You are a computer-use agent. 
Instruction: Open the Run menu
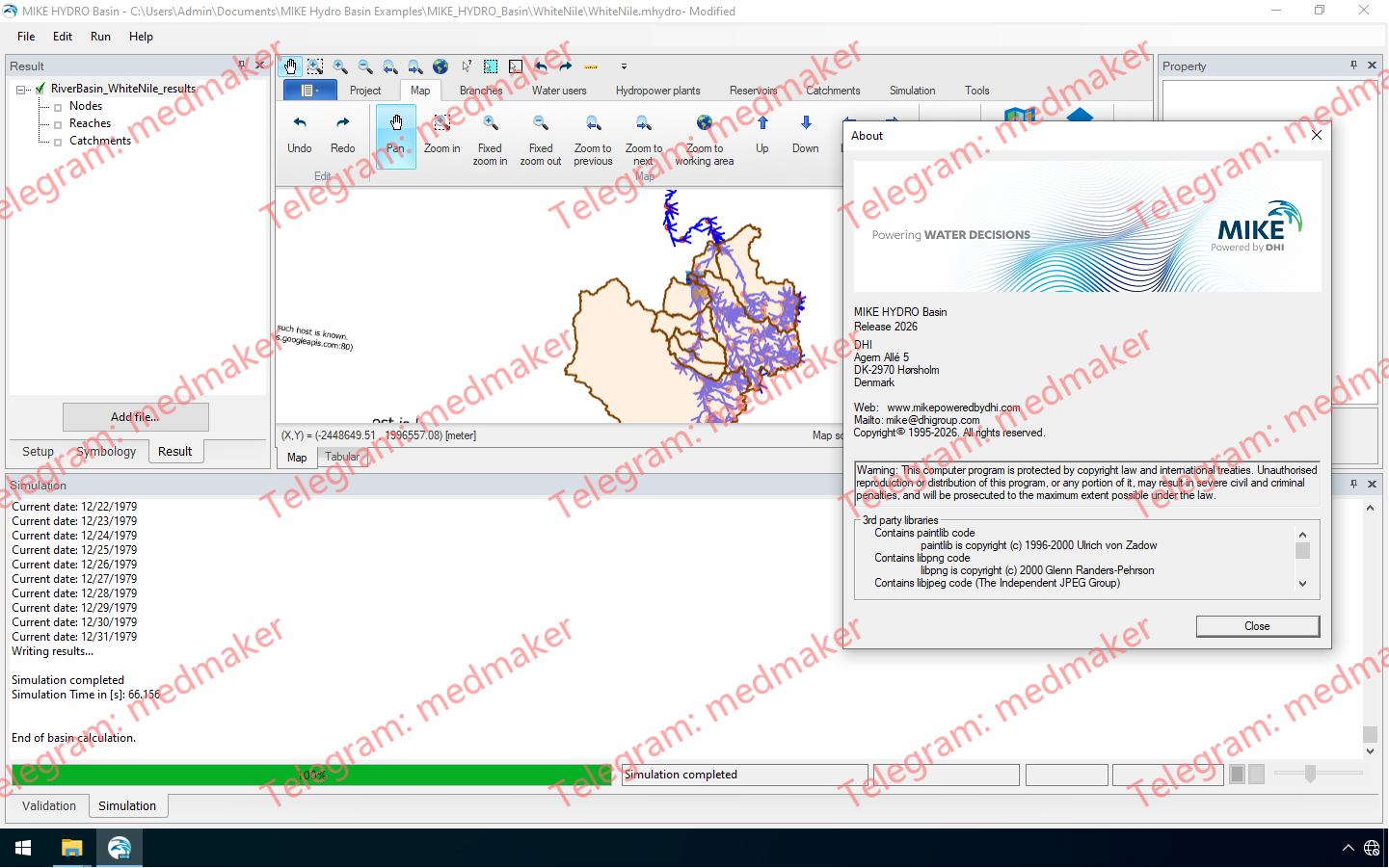[99, 37]
